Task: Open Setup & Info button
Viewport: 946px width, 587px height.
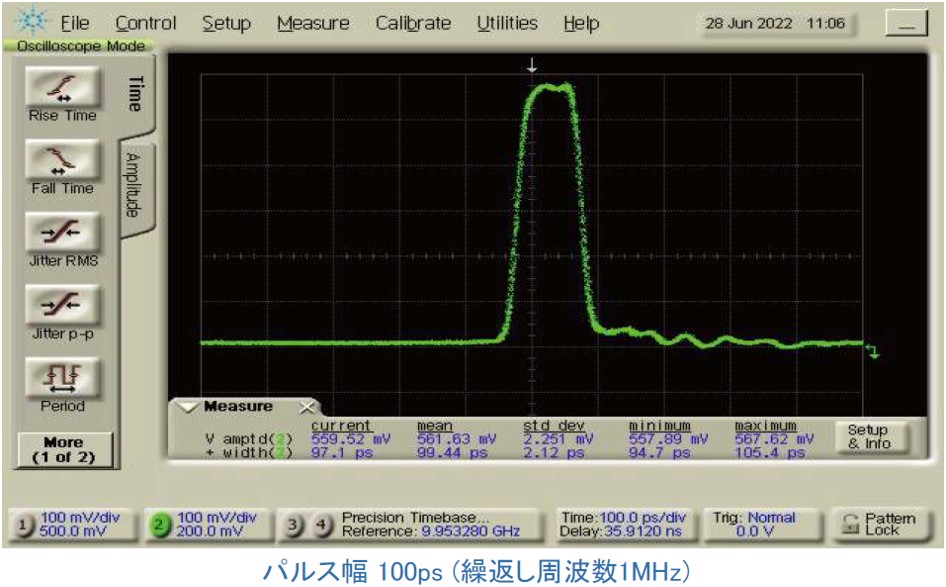Action: coord(869,437)
